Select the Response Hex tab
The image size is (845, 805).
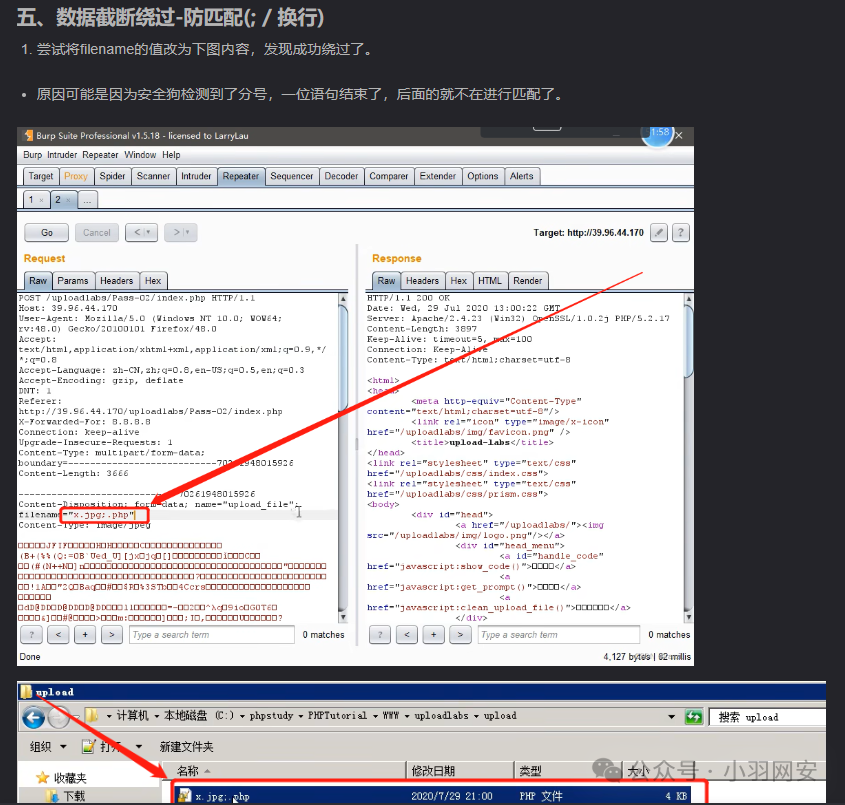tap(459, 281)
